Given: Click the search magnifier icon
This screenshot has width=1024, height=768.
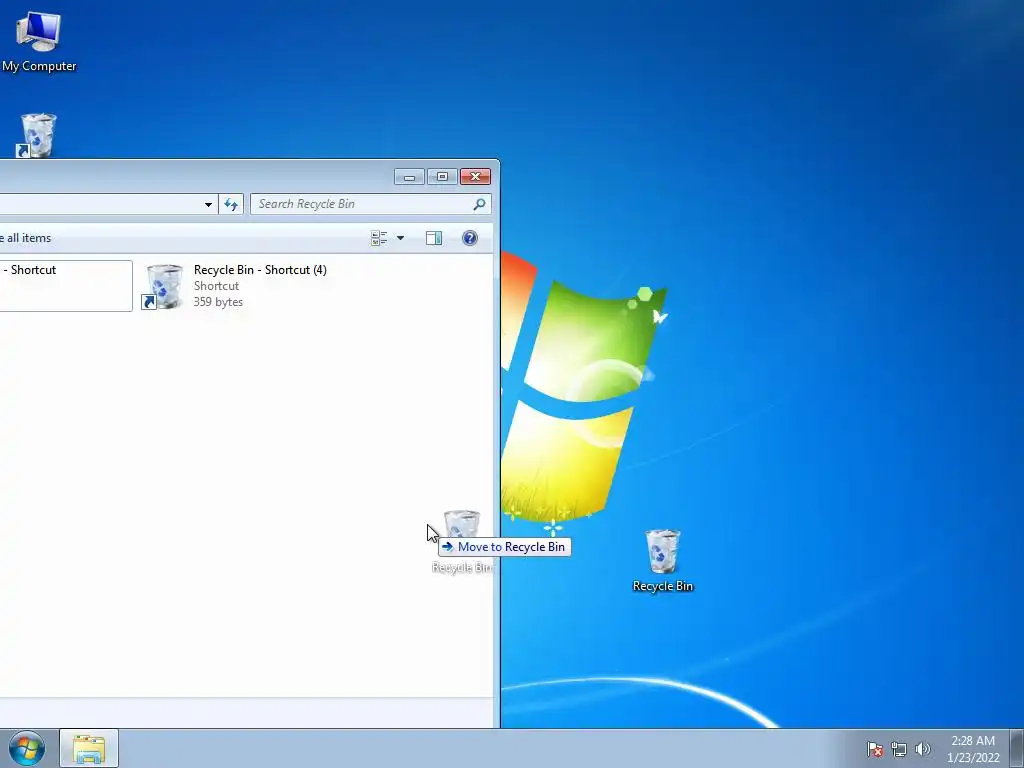Looking at the screenshot, I should [x=479, y=204].
